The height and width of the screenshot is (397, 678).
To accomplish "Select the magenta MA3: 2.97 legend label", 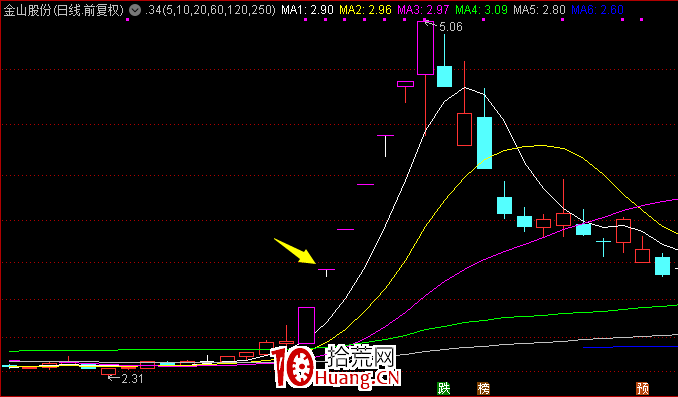I will 423,10.
